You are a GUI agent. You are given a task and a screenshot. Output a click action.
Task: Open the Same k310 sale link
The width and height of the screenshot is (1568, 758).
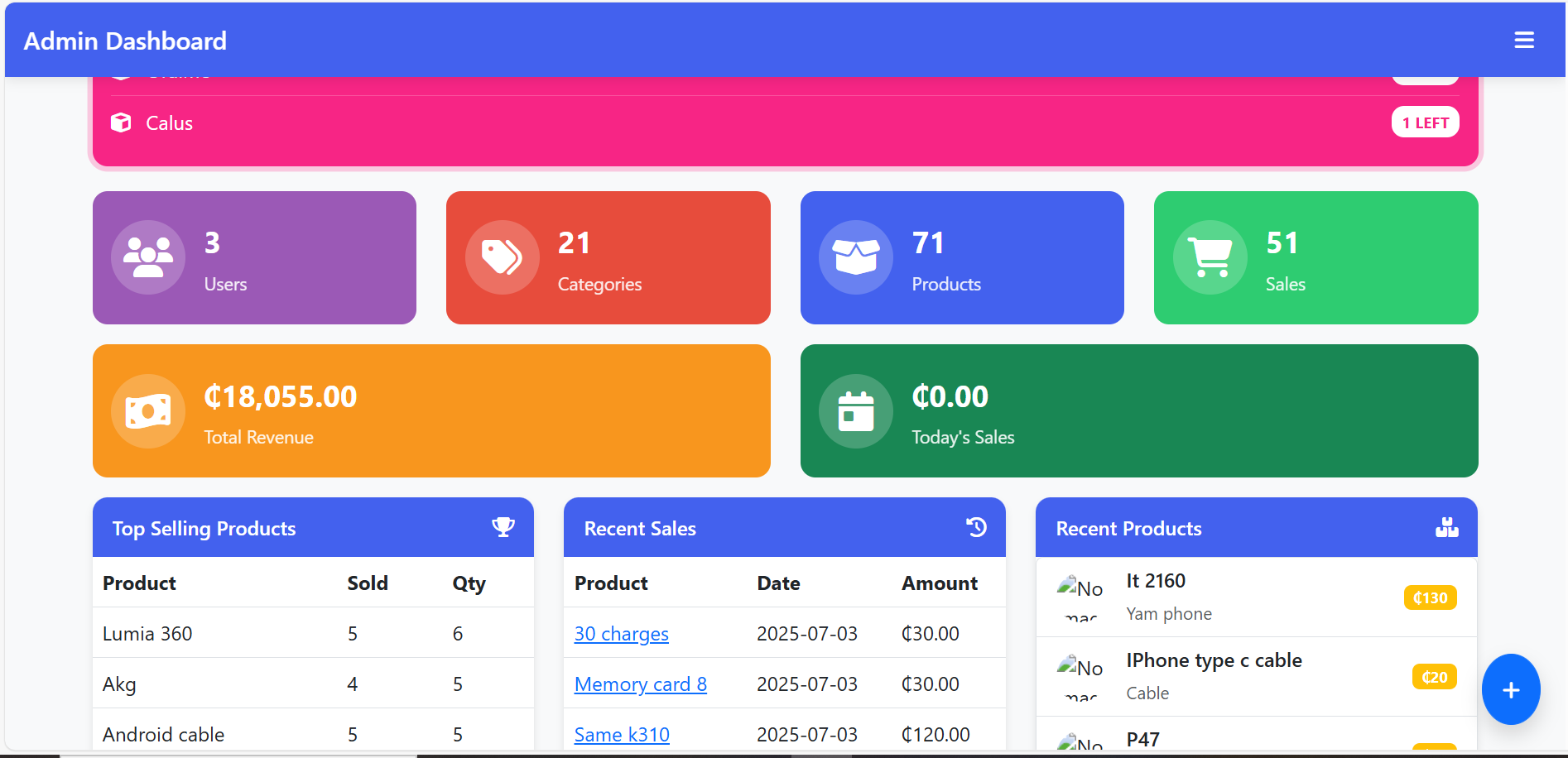pos(621,735)
